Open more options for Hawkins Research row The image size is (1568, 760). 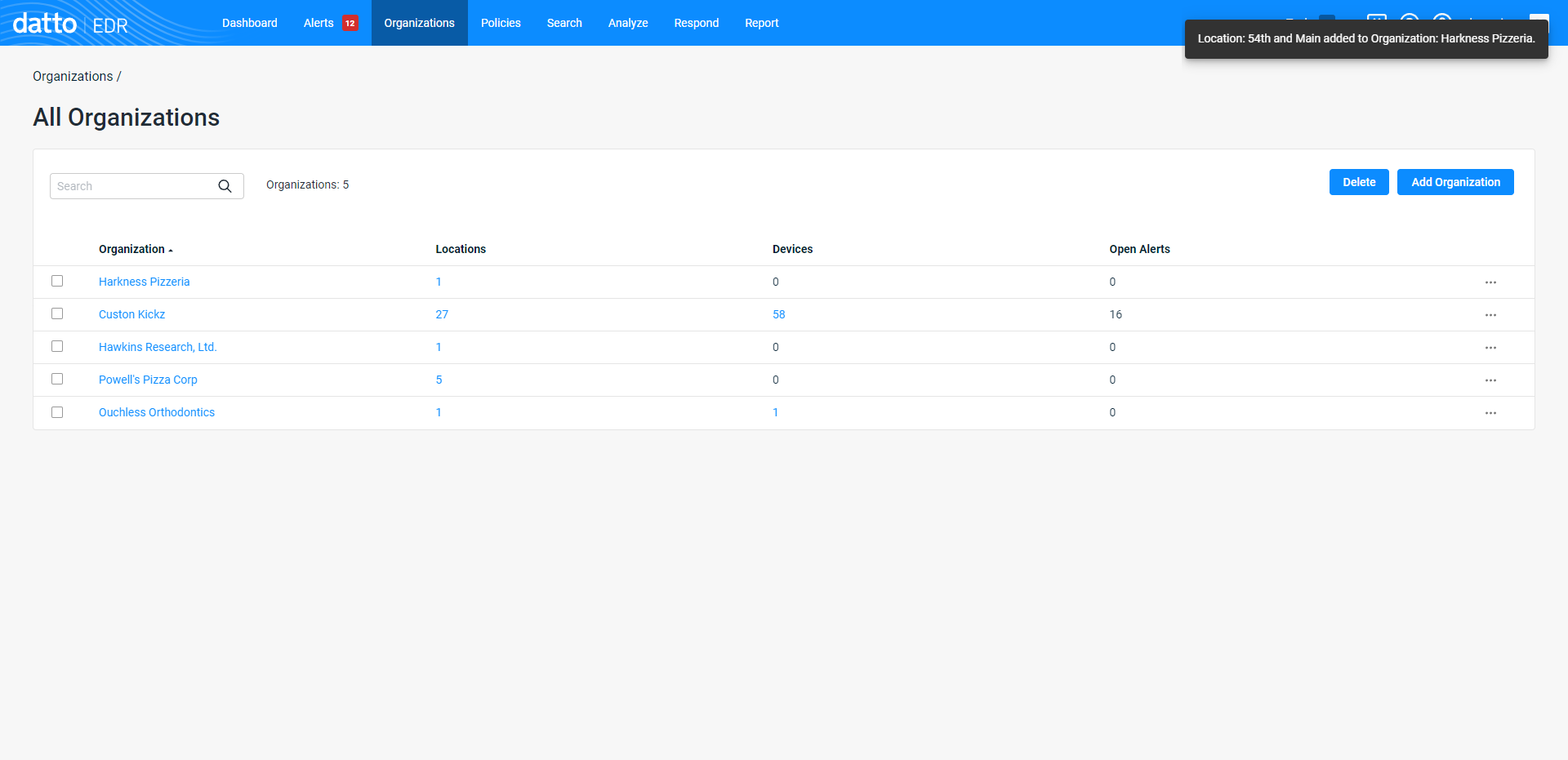1490,348
